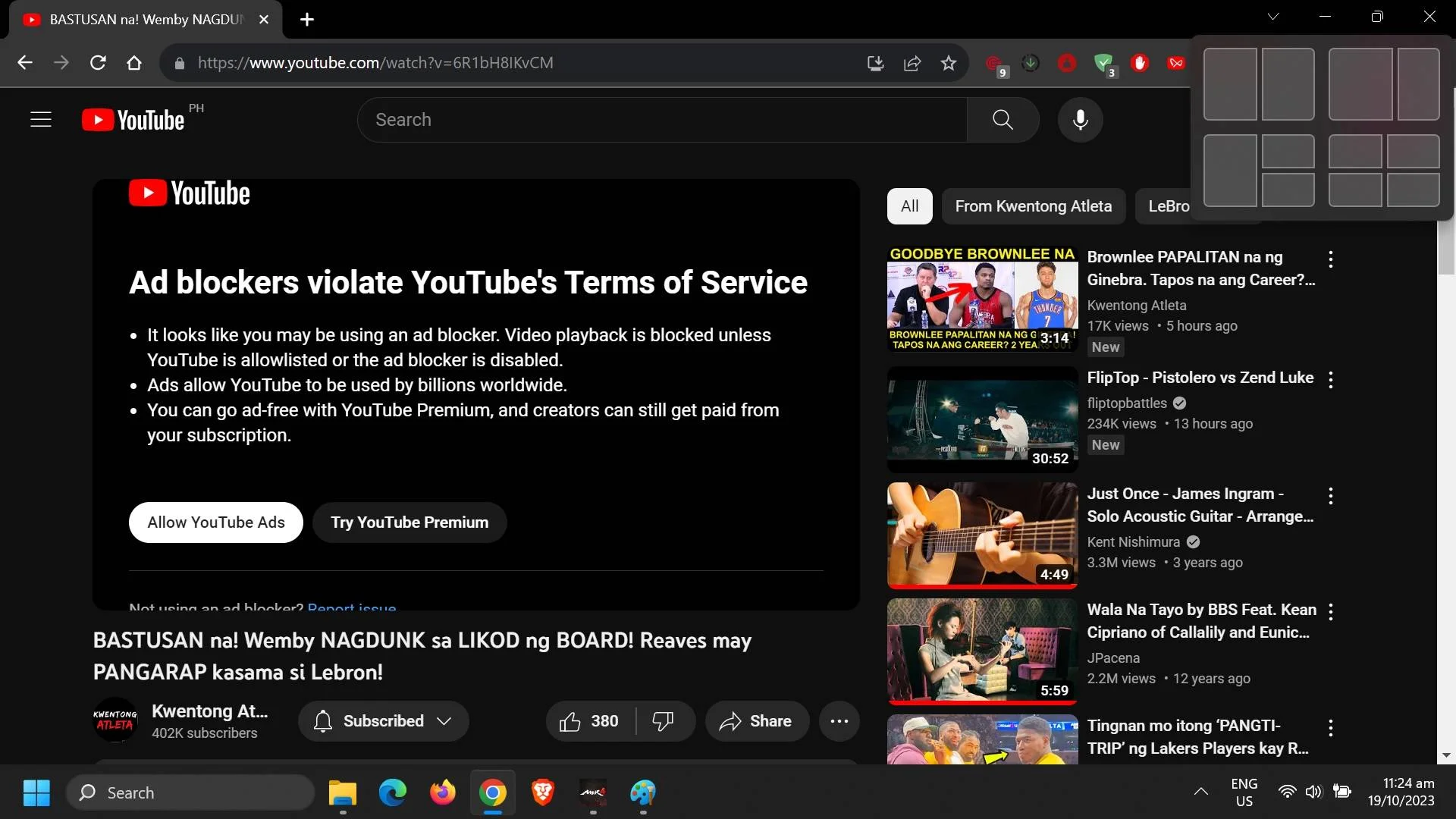Play the acoustic guitar 4:49 thumbnail
This screenshot has width=1456, height=819.
point(983,535)
